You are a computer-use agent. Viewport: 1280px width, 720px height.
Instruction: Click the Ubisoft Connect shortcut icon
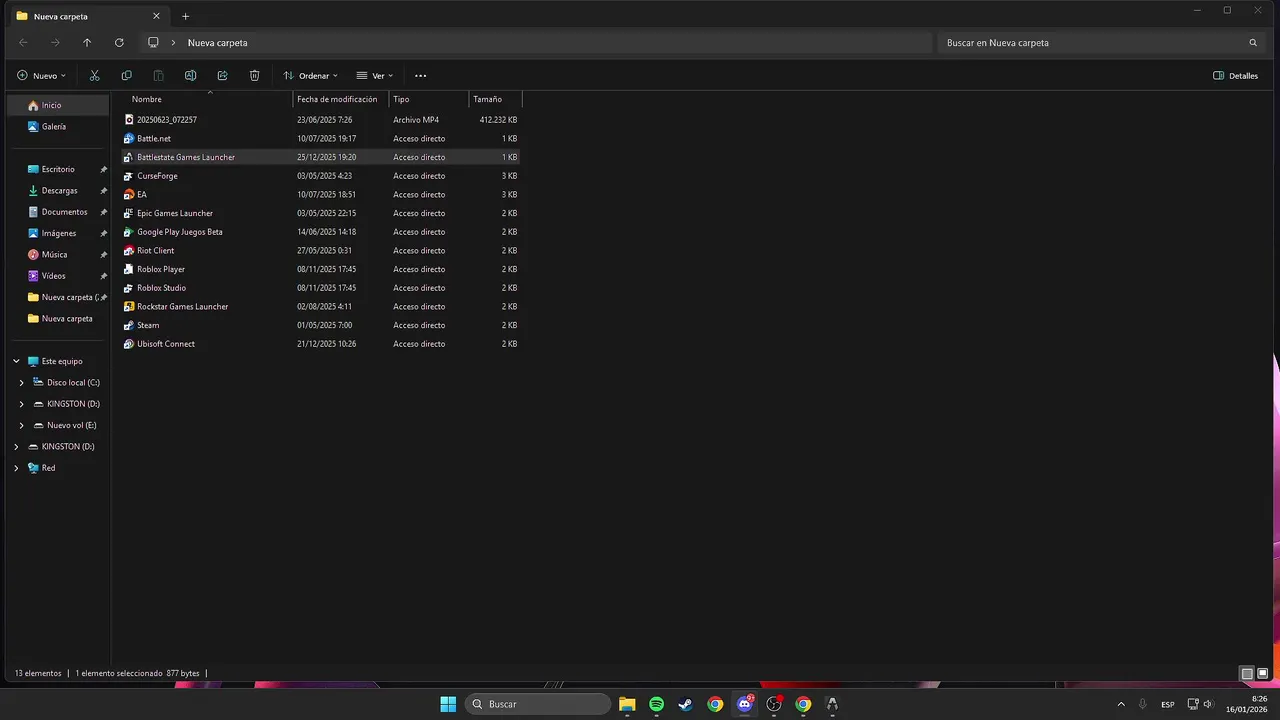click(129, 344)
